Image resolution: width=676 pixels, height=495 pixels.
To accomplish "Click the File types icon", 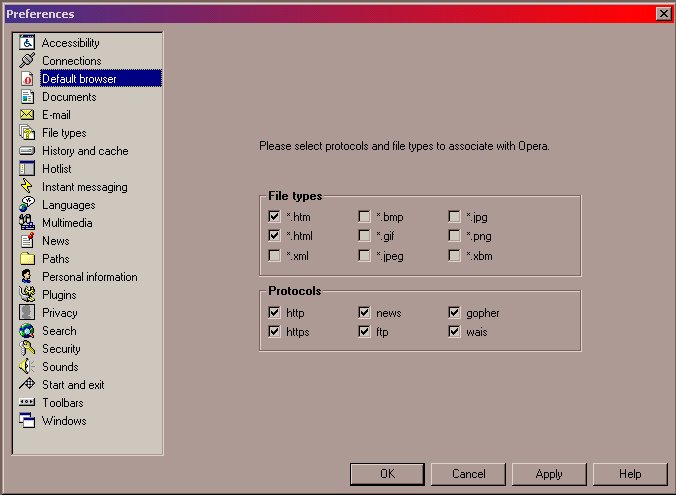I will pos(27,133).
